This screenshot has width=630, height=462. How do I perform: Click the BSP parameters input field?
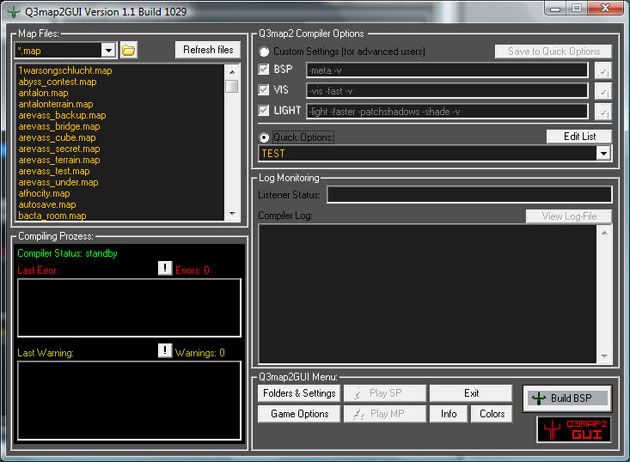coord(447,70)
